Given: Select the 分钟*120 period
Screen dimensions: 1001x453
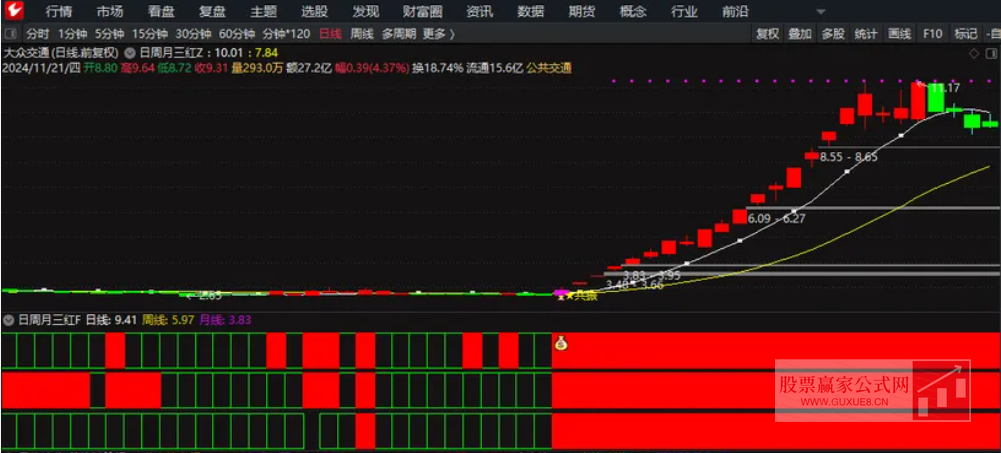Looking at the screenshot, I should [286, 34].
